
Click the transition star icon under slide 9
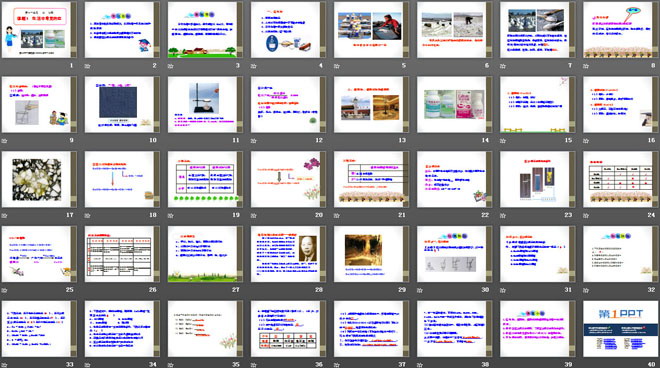click(5, 141)
